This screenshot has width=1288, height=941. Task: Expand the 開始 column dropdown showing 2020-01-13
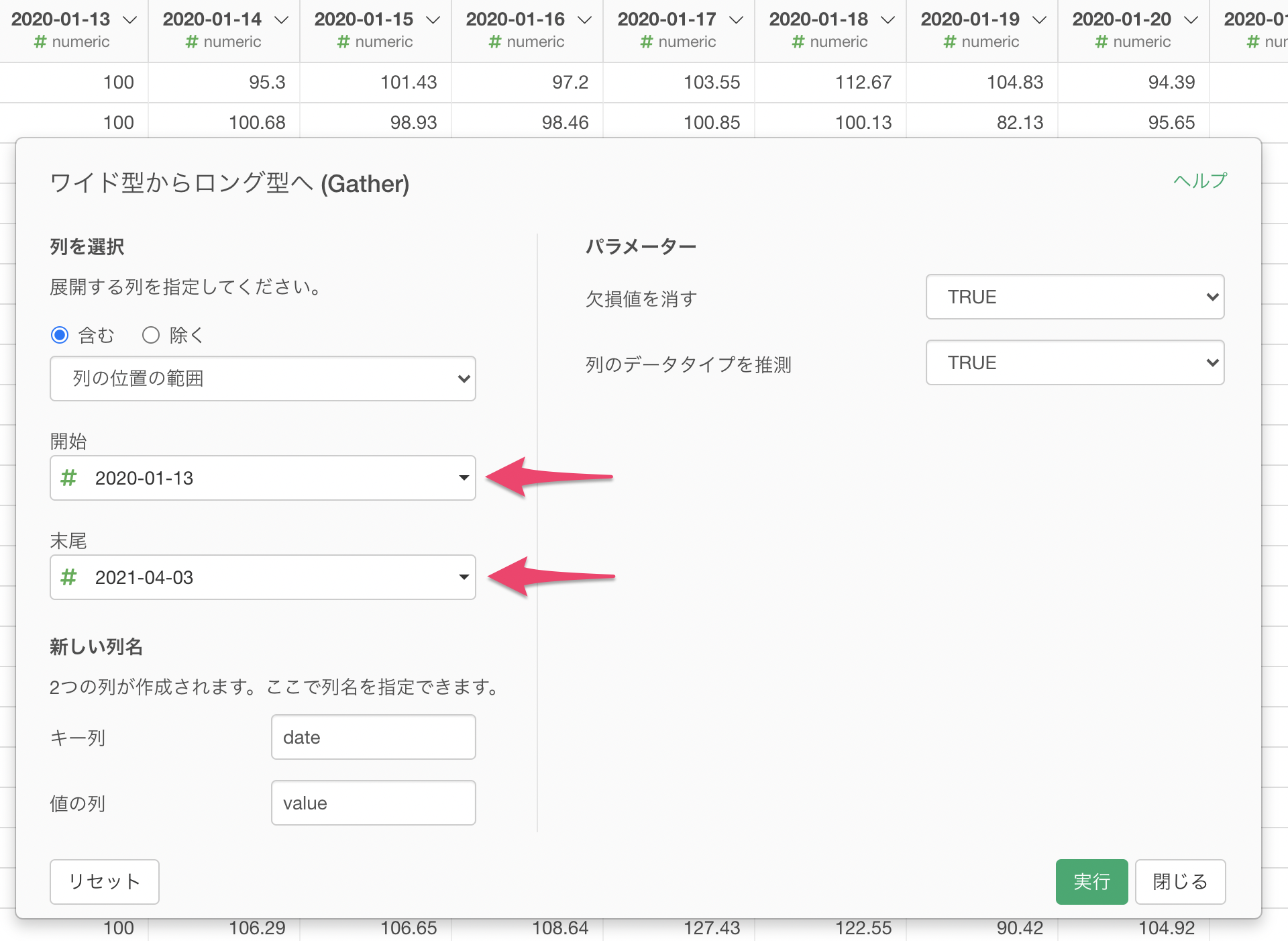click(x=262, y=478)
